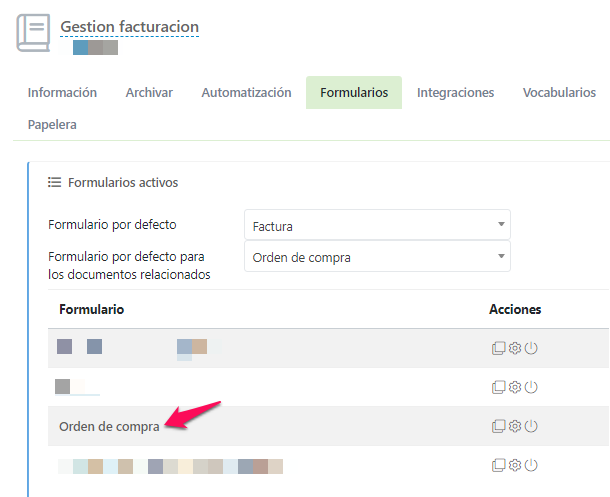Open settings gear for the last form
This screenshot has width=610, height=497.
515,465
